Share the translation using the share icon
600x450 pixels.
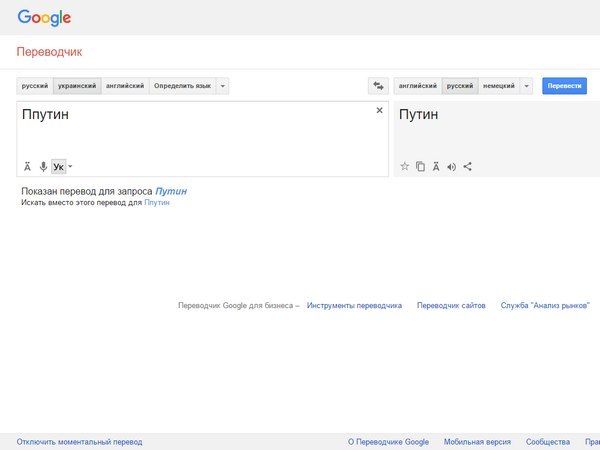pyautogui.click(x=468, y=166)
